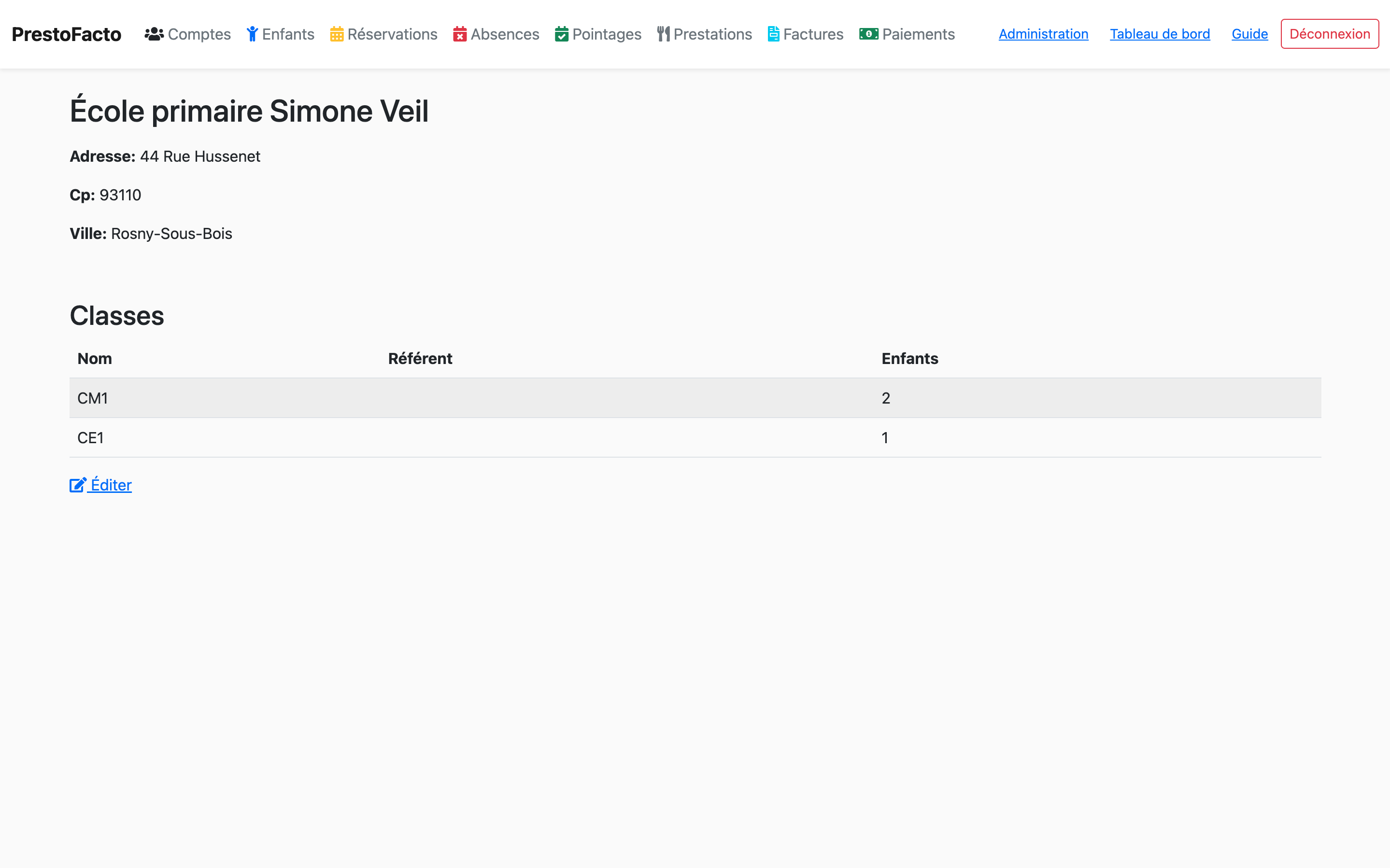The width and height of the screenshot is (1390, 868).
Task: Click the Éditer pencil icon
Action: (78, 486)
